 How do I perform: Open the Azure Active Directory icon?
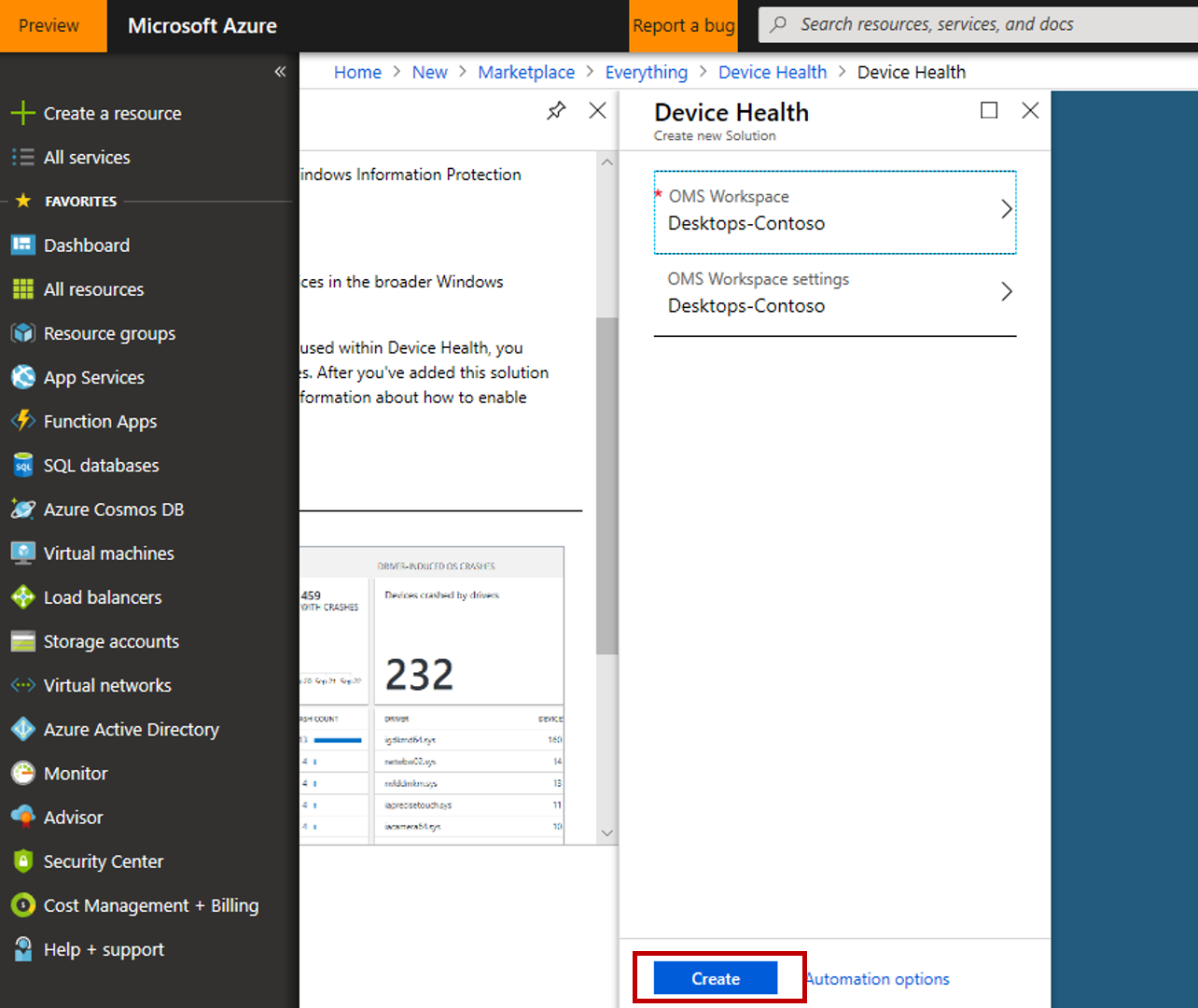click(22, 730)
